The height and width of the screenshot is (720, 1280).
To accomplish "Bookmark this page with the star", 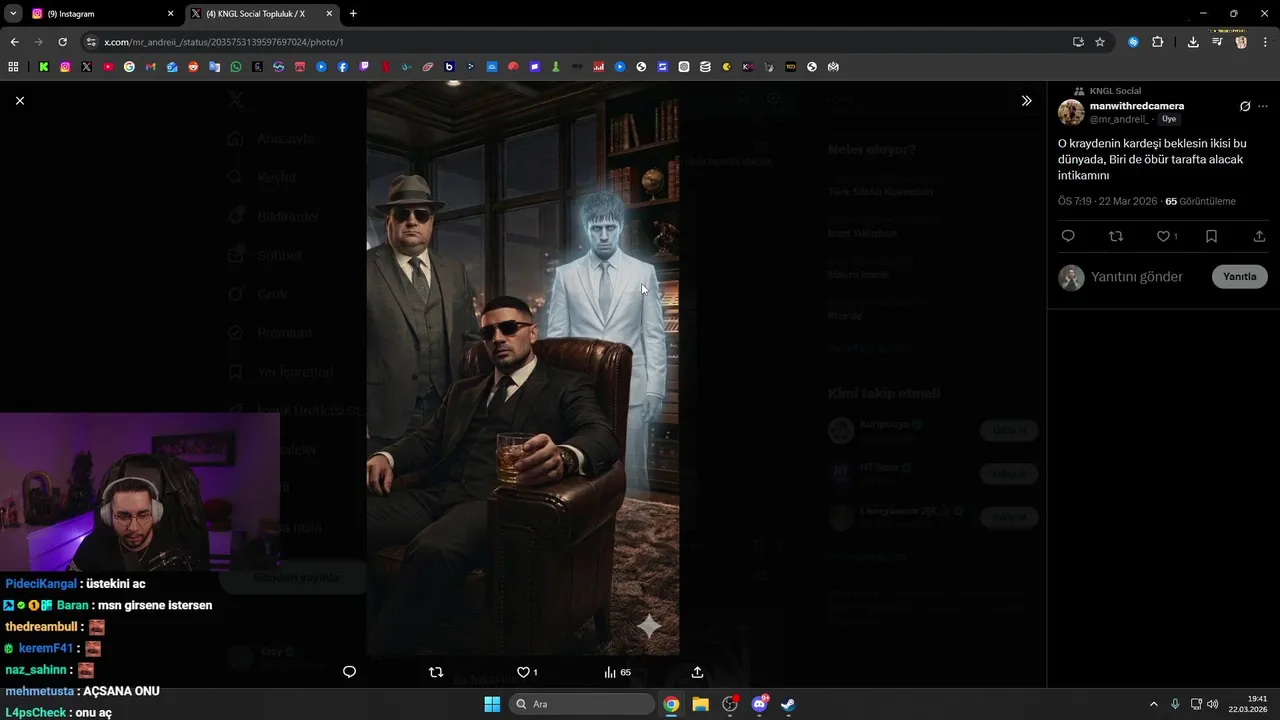I will pyautogui.click(x=1100, y=42).
